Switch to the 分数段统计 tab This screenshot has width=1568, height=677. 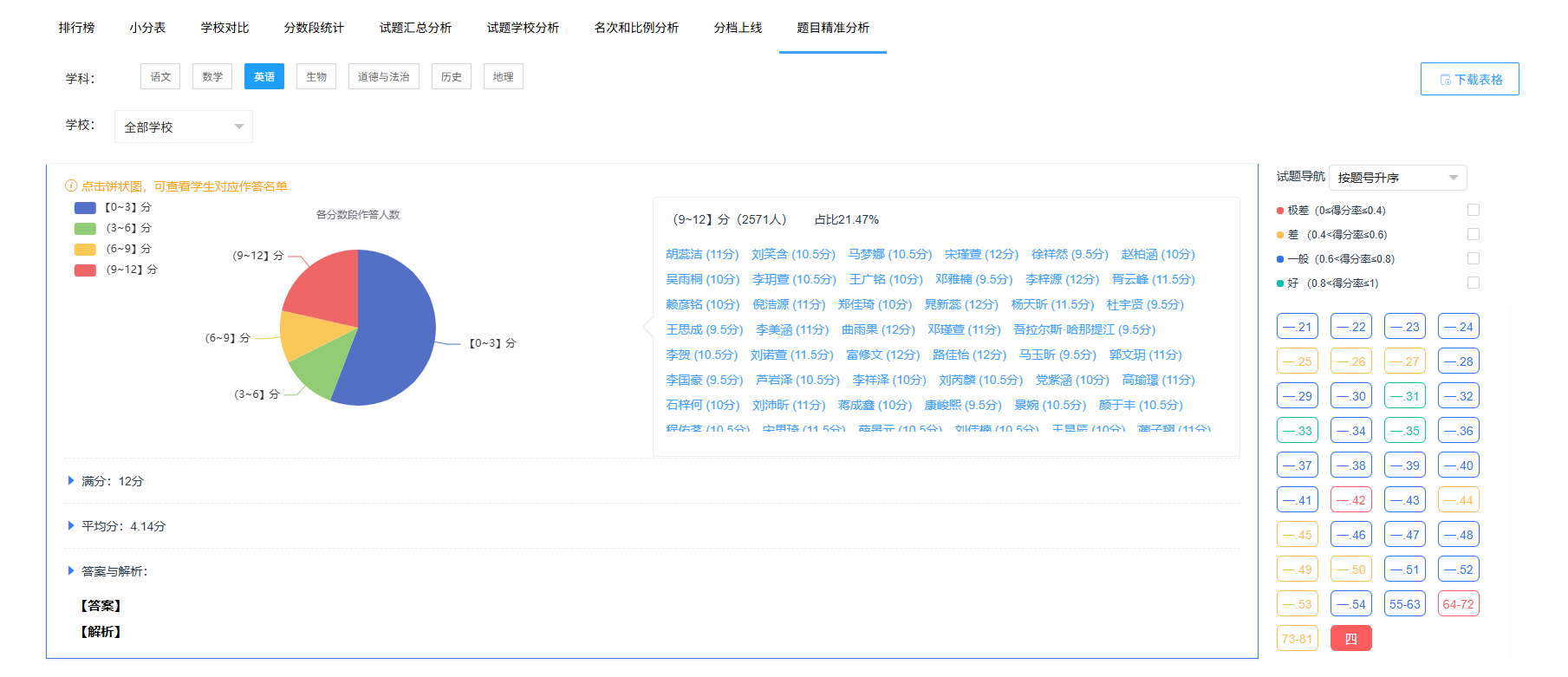tap(314, 28)
